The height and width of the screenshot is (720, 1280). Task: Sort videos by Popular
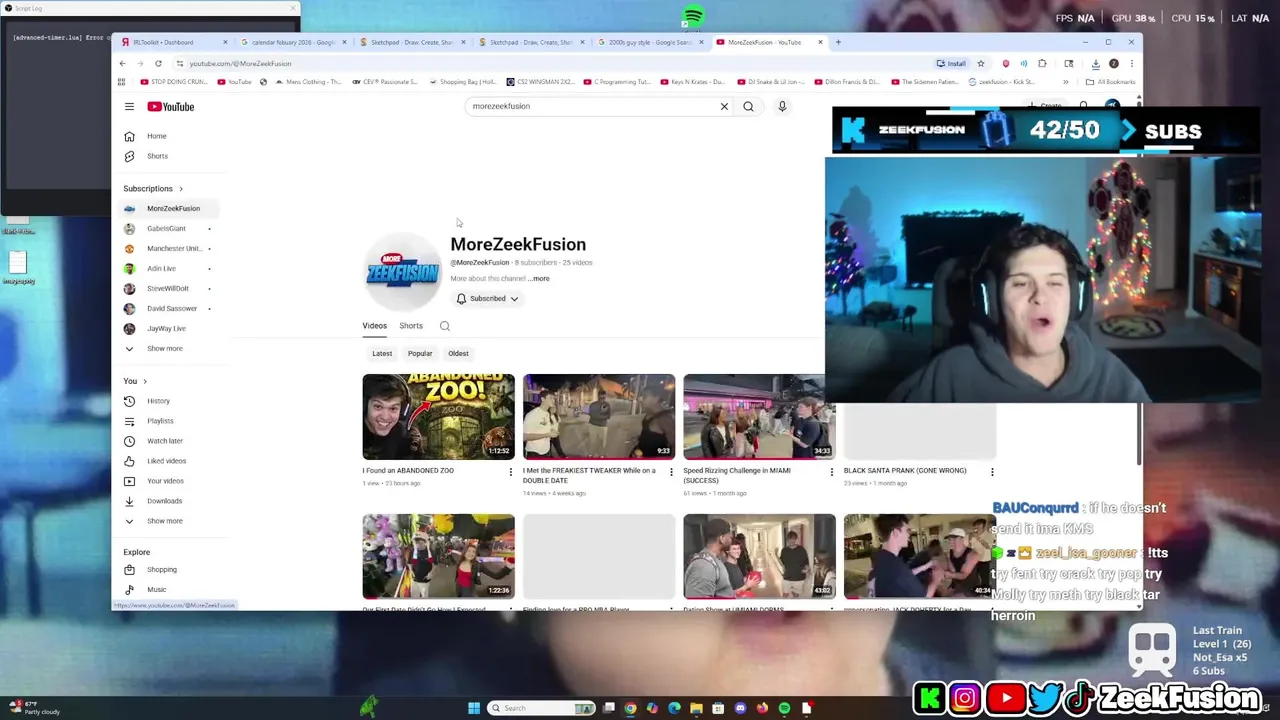[x=420, y=353]
